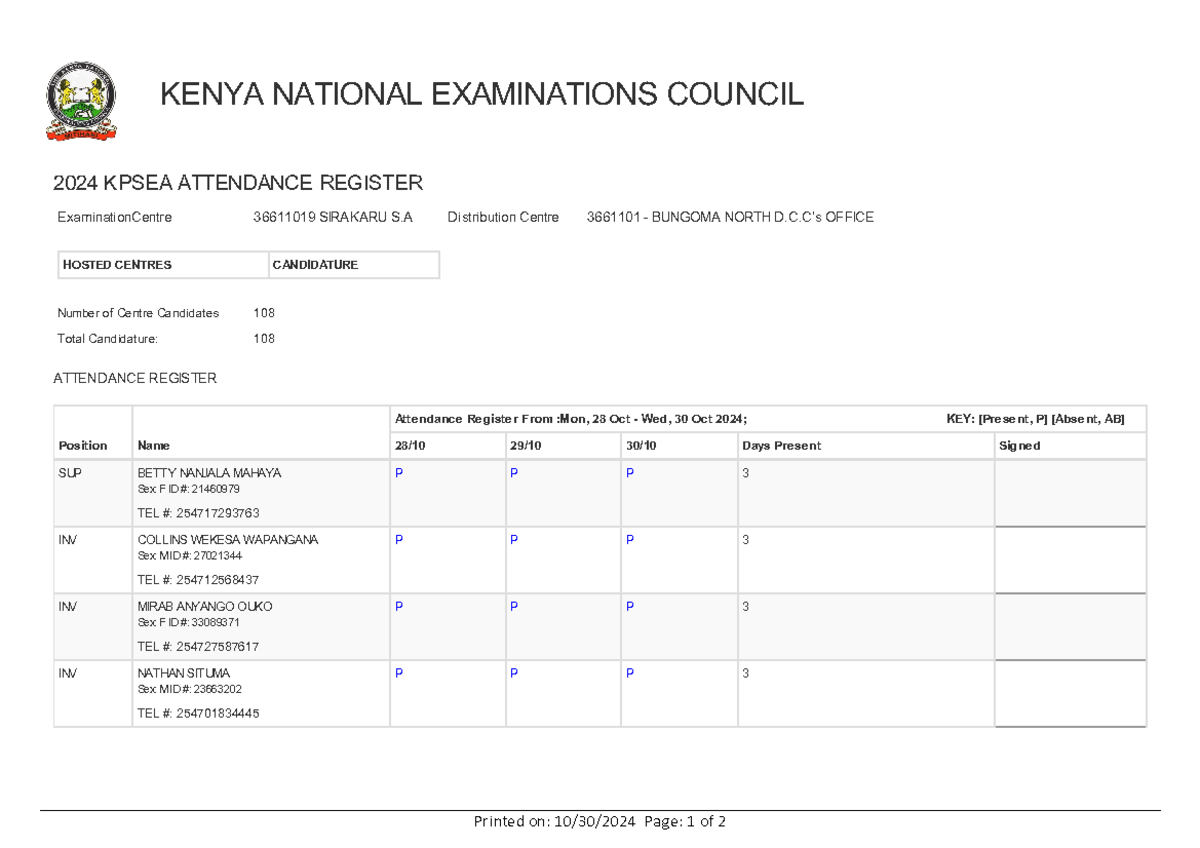Click the BUNGOMA NORTH D.C.C's OFFICE link

(730, 216)
